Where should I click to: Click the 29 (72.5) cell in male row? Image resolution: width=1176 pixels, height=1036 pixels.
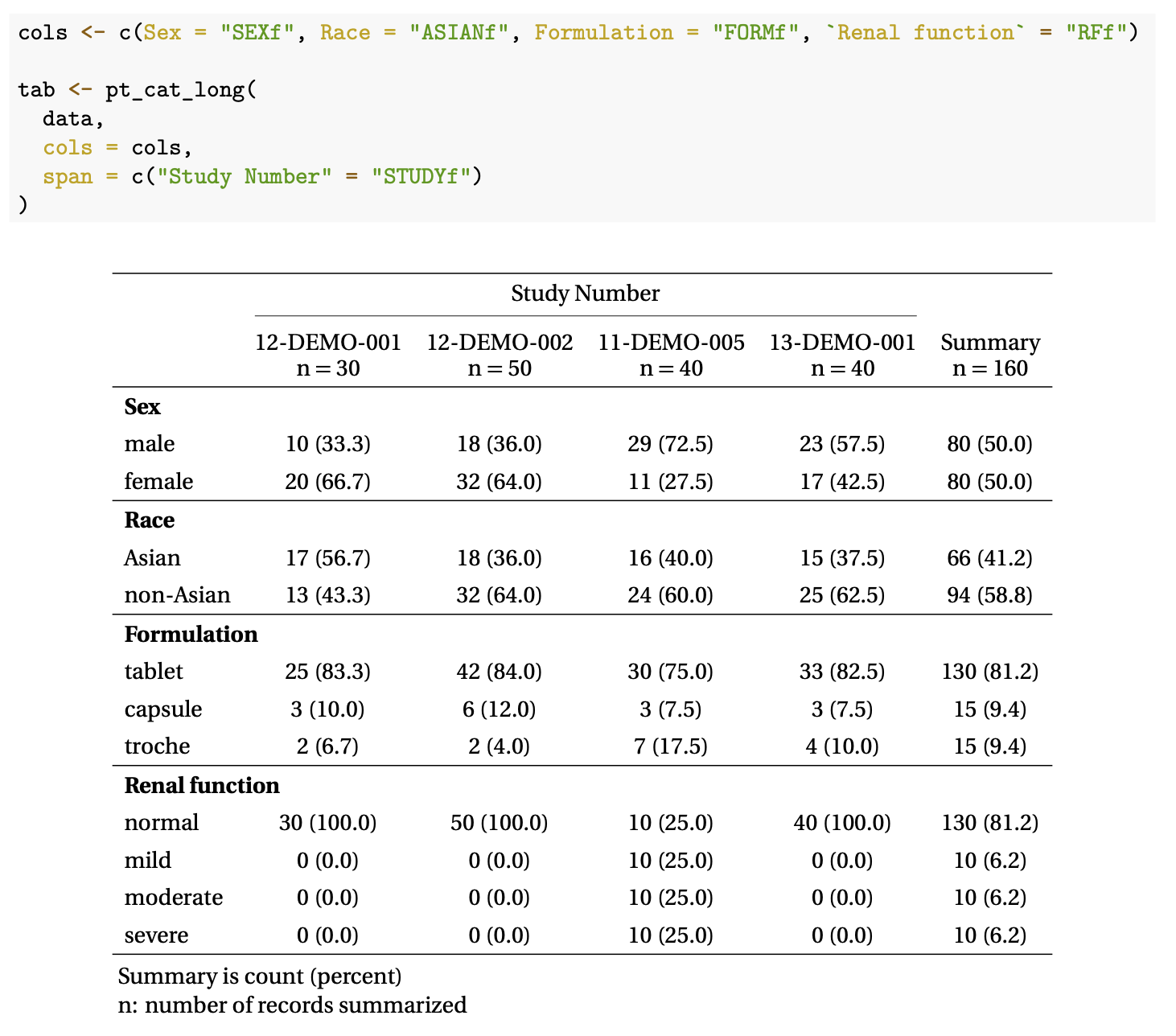tap(670, 444)
